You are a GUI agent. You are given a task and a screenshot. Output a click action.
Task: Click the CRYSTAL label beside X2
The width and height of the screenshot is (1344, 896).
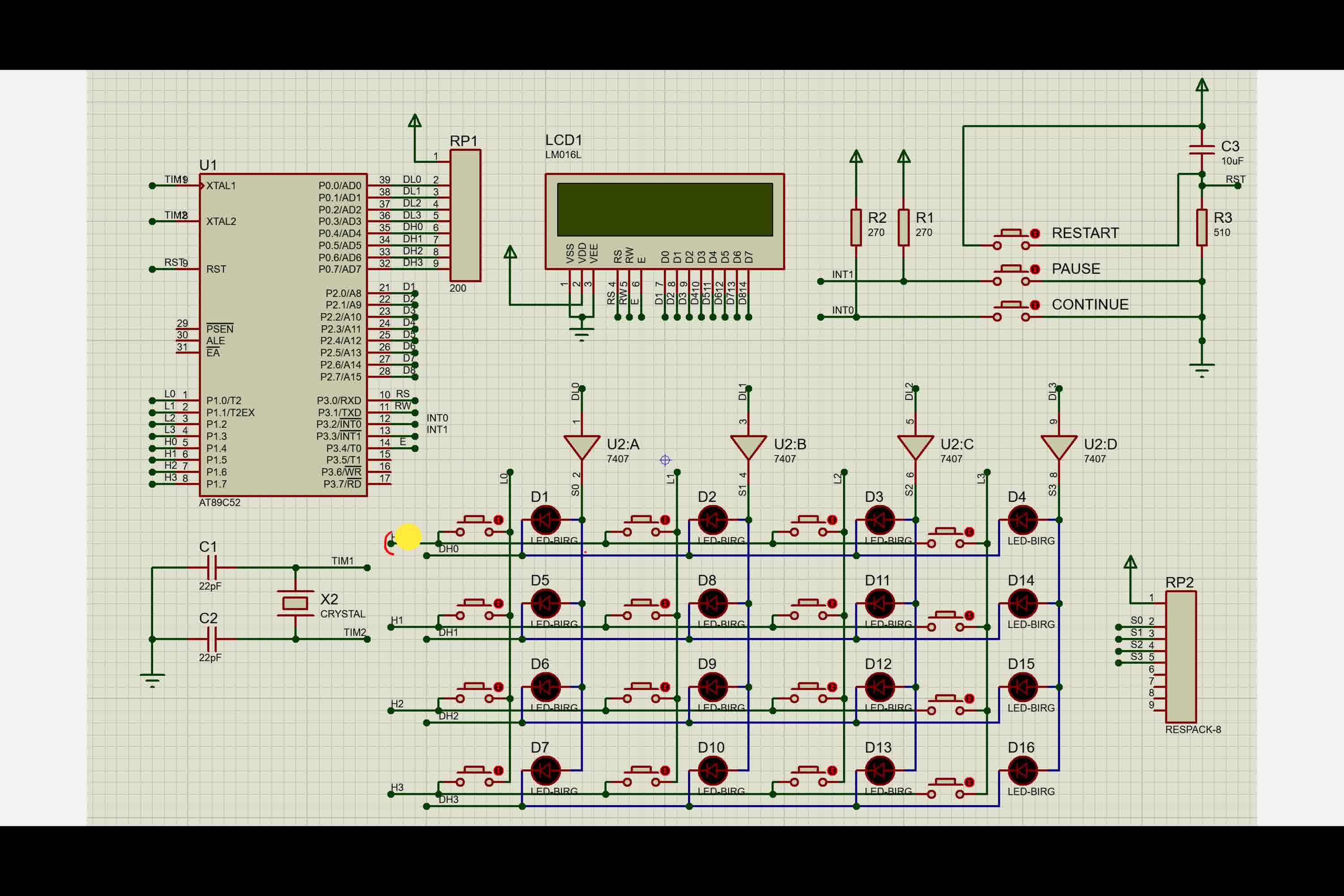[342, 614]
